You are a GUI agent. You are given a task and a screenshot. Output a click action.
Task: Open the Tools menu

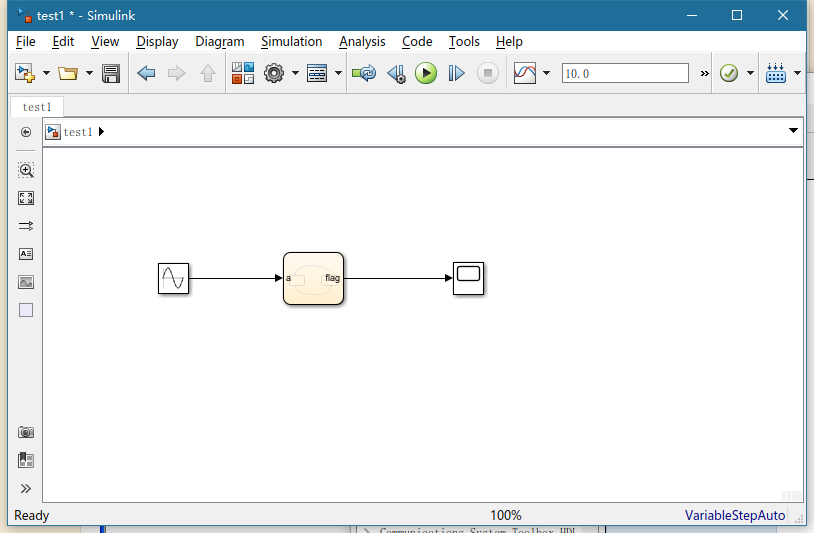464,42
